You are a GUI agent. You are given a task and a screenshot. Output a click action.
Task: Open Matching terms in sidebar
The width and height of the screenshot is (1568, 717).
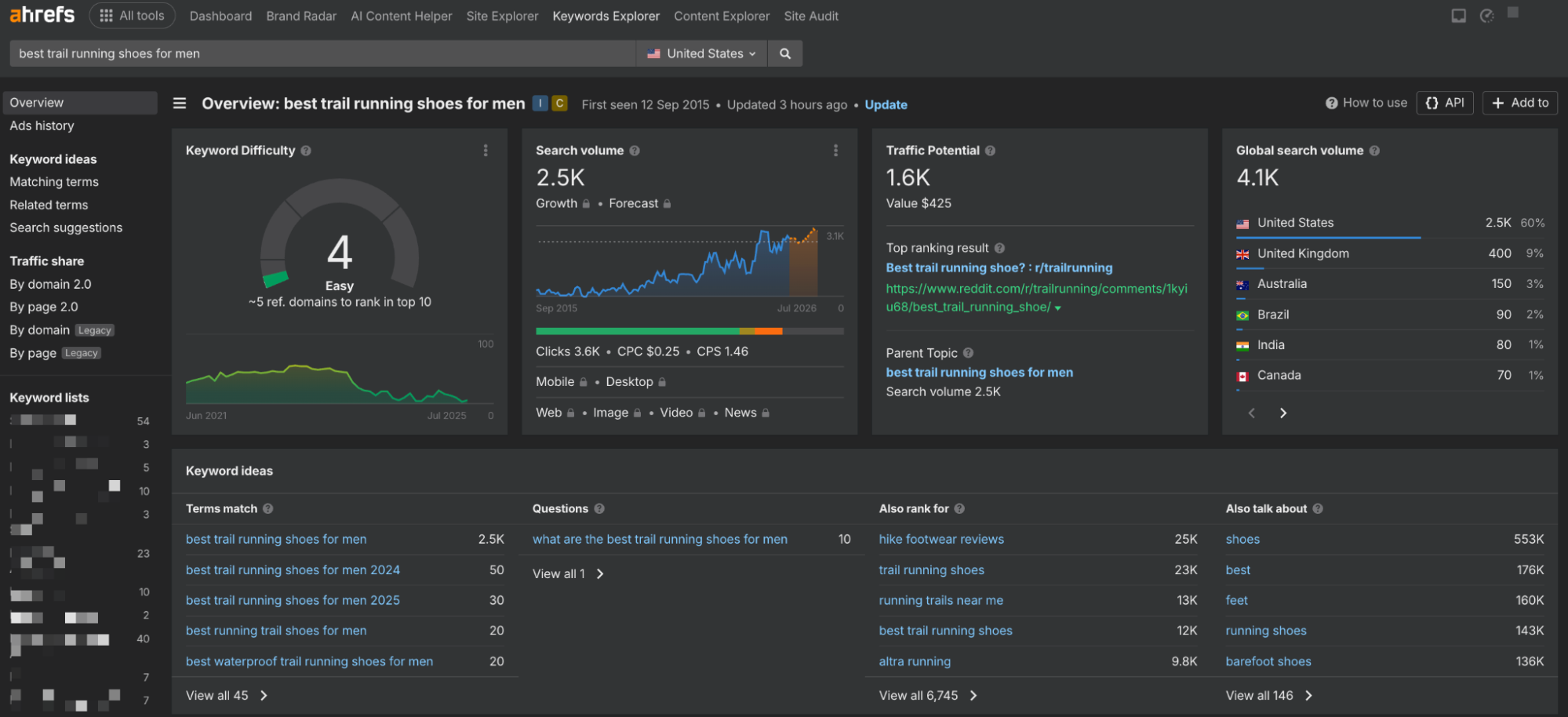54,182
